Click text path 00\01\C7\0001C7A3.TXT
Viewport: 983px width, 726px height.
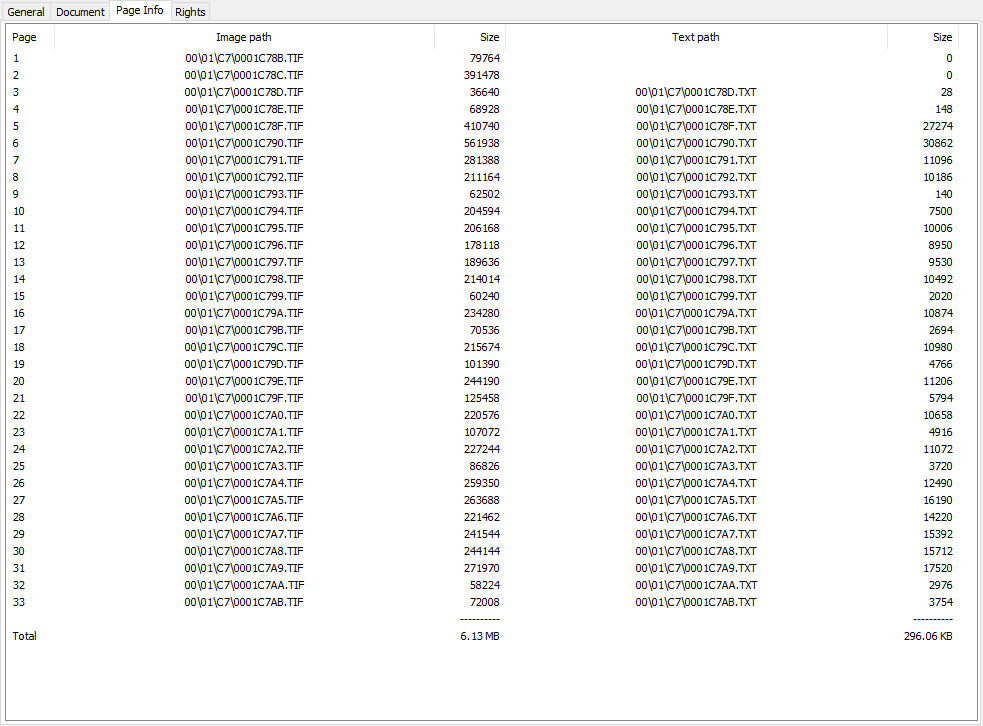click(x=696, y=466)
